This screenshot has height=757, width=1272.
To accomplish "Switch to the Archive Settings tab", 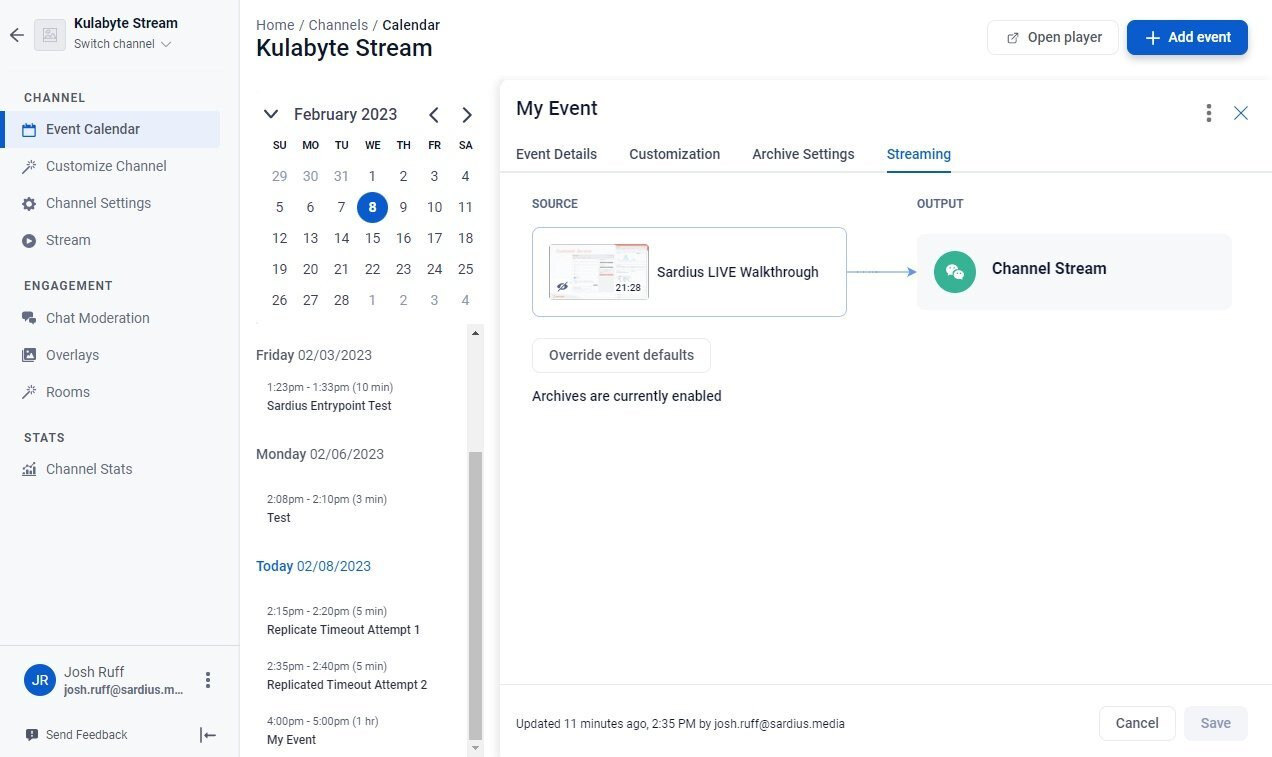I will point(803,154).
